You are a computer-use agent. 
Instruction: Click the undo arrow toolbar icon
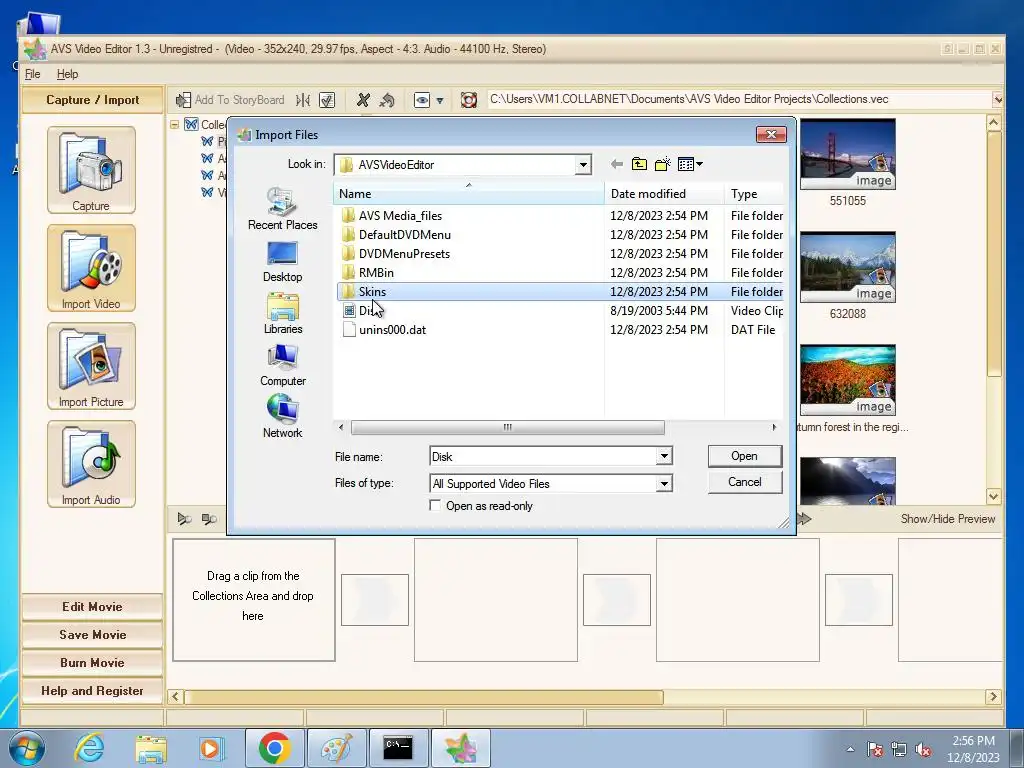387,100
